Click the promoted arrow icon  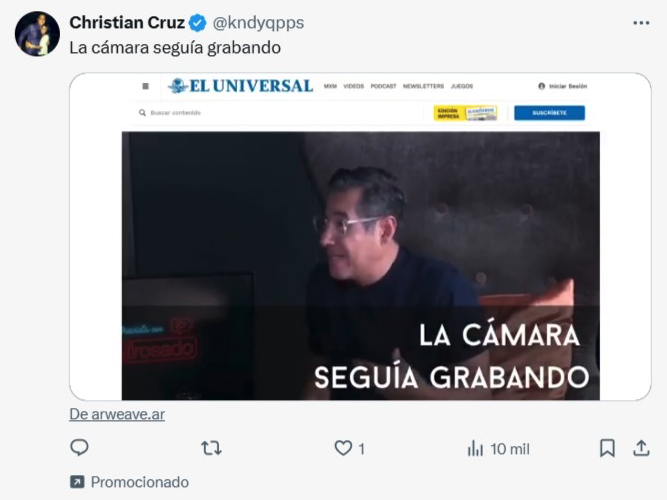click(77, 482)
